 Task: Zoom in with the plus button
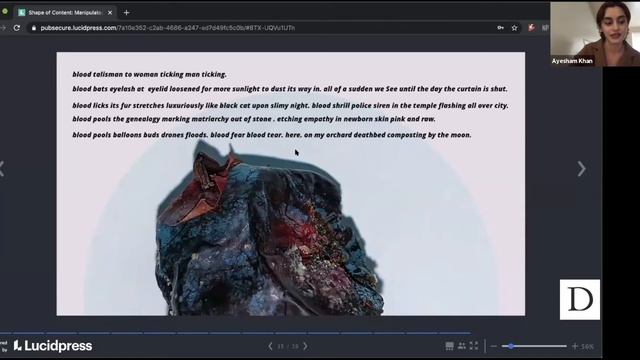pyautogui.click(x=575, y=346)
